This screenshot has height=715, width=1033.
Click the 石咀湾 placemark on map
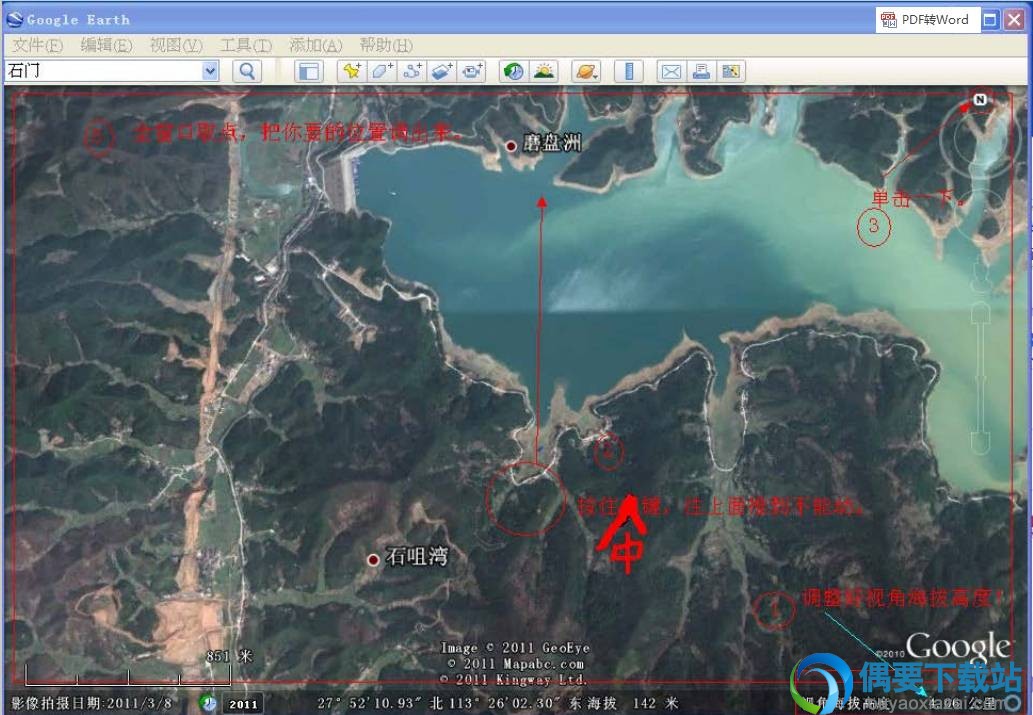374,559
